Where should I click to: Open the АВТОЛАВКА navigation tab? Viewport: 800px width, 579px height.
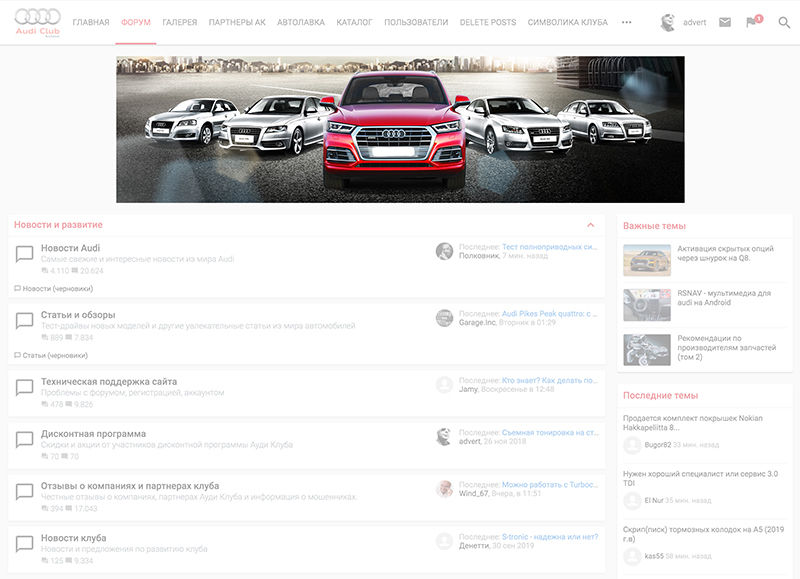pos(301,22)
